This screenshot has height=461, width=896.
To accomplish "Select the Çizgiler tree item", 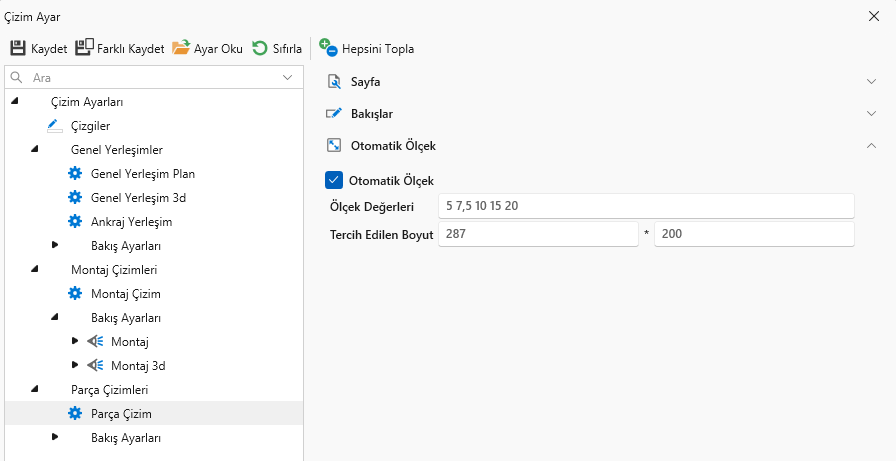I will [90, 126].
